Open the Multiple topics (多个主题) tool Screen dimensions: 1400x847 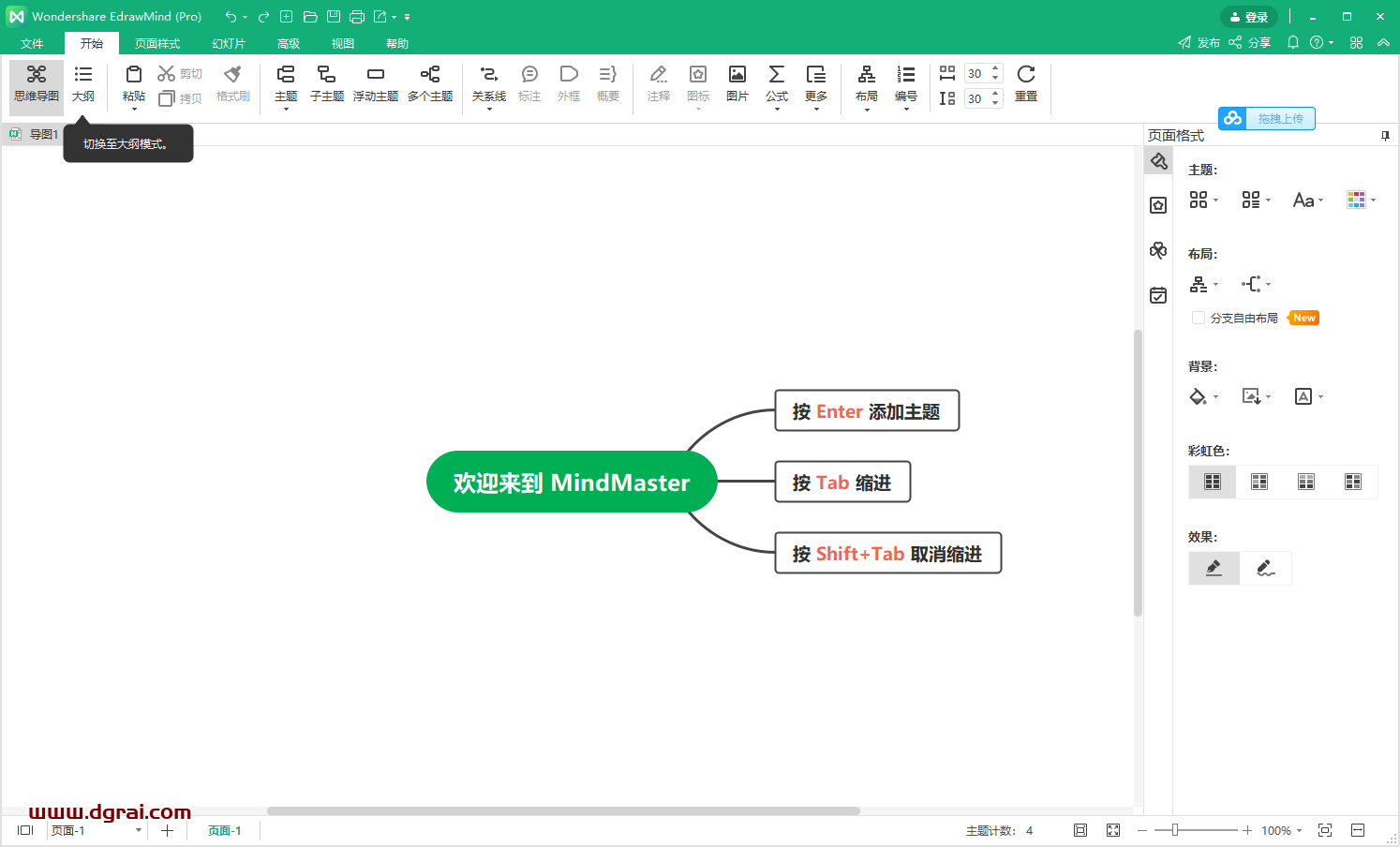click(x=430, y=82)
